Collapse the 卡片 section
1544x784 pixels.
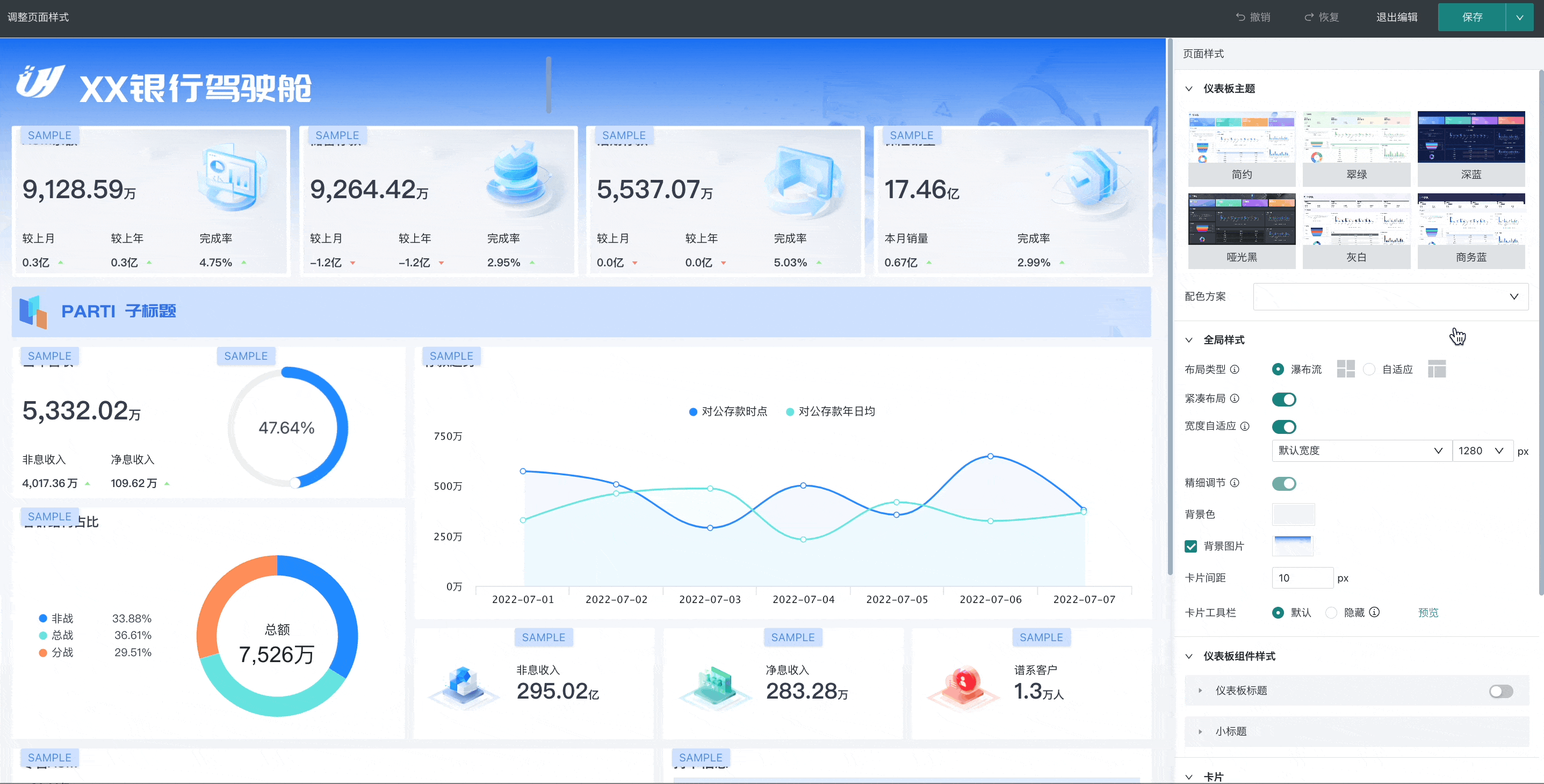1189,777
